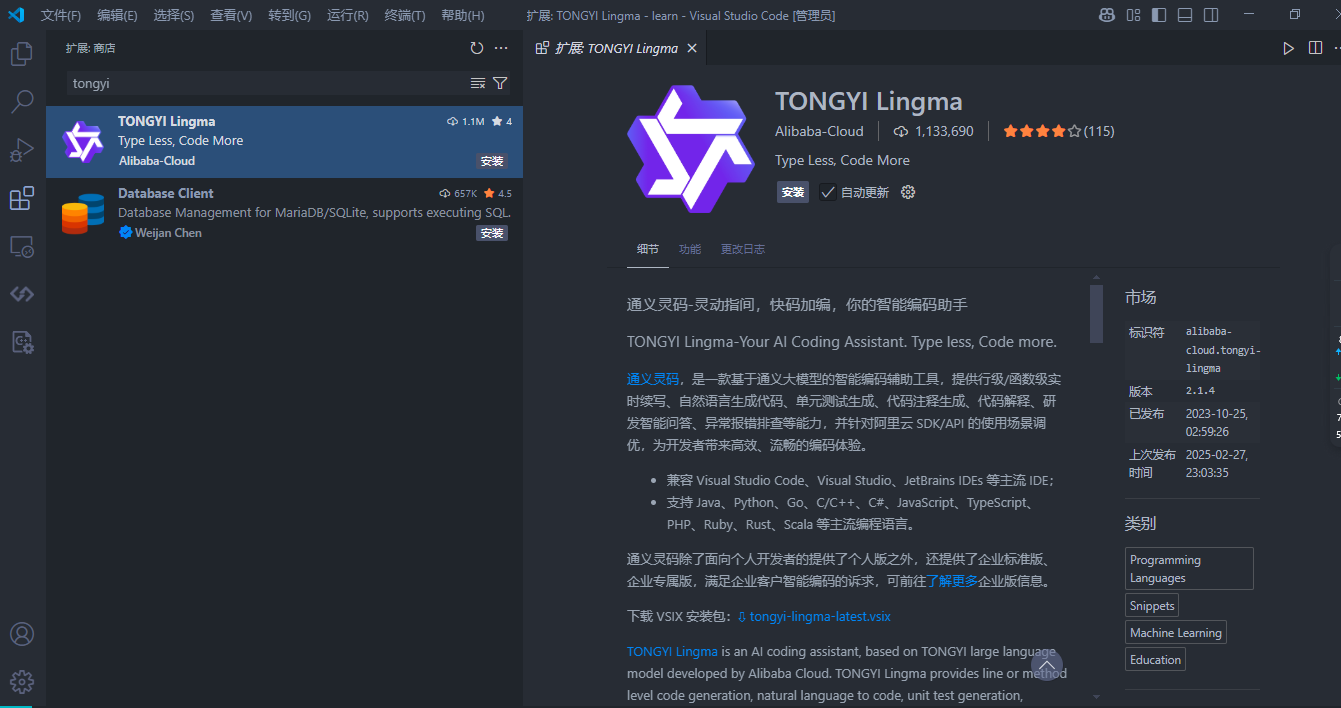Image resolution: width=1341 pixels, height=708 pixels.
Task: Open the extension manage gear dropdown
Action: pos(907,191)
